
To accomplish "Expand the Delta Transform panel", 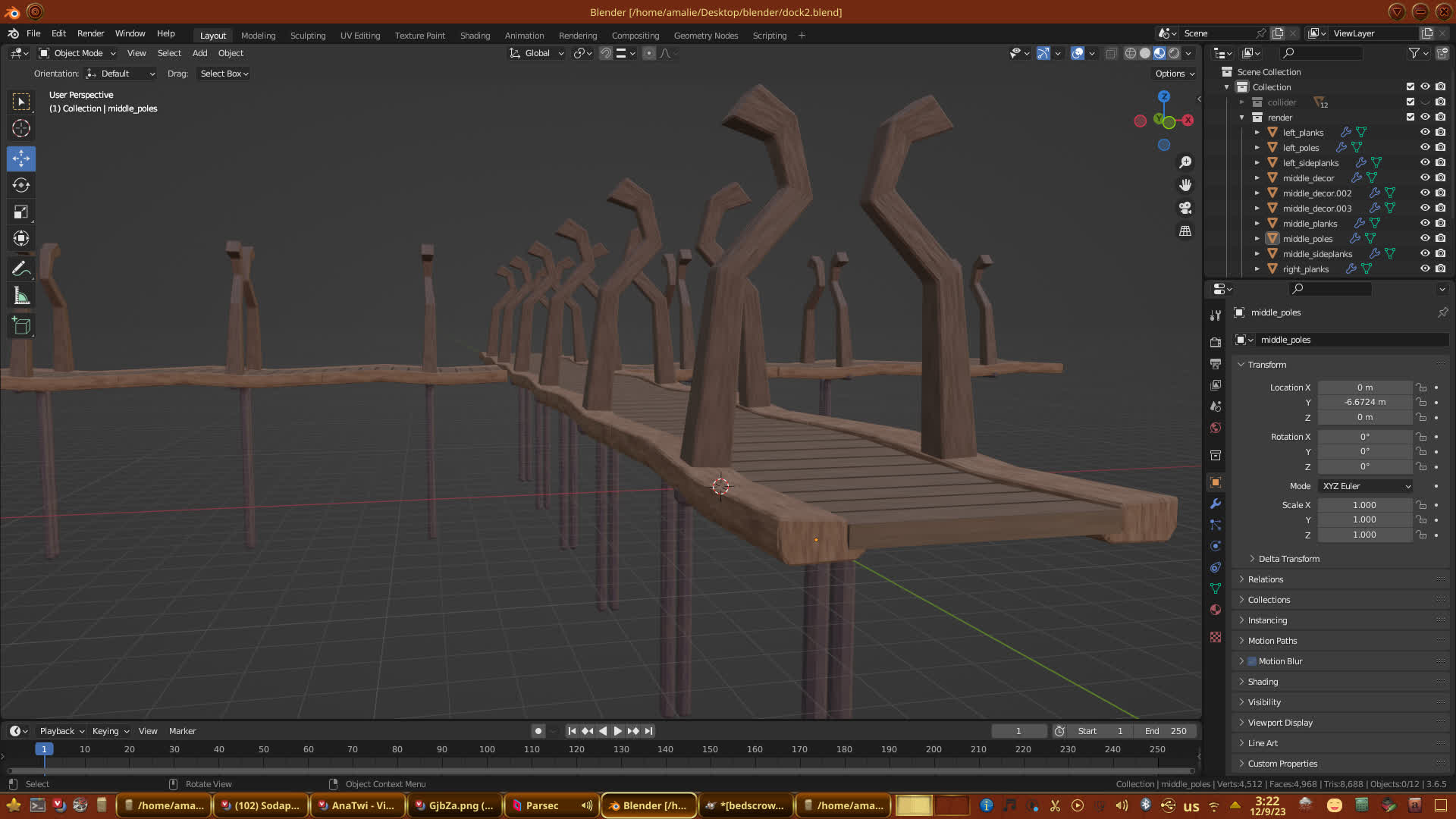I will coord(1288,559).
